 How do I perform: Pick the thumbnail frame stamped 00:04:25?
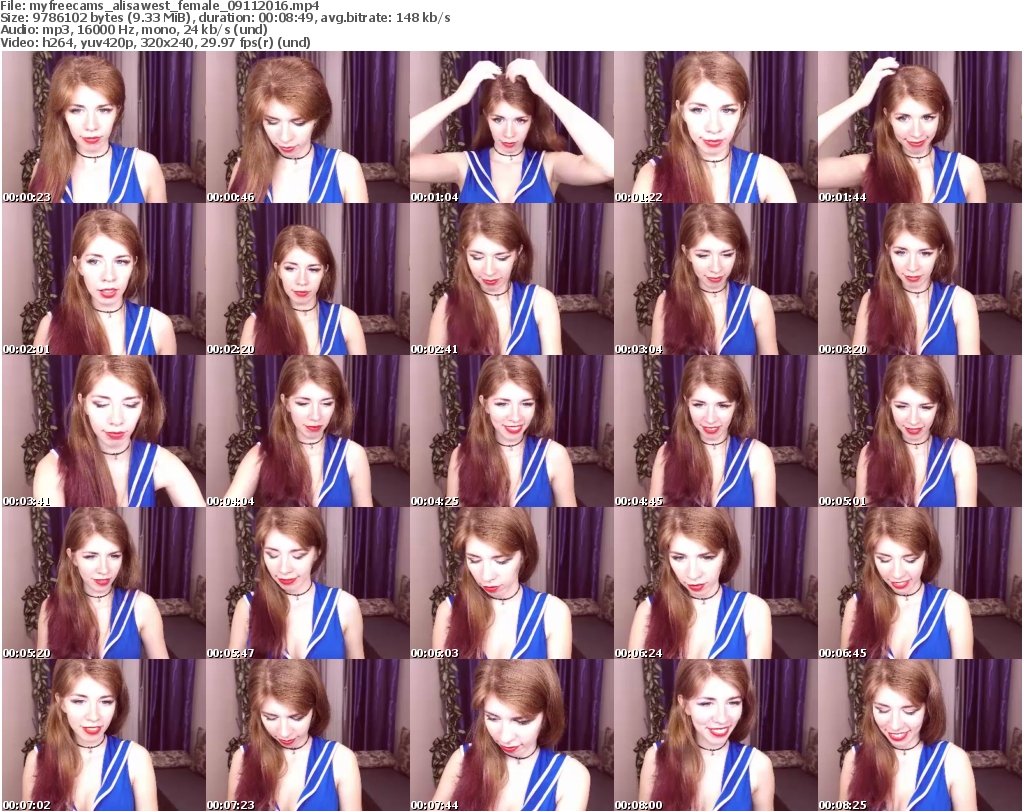pos(511,432)
